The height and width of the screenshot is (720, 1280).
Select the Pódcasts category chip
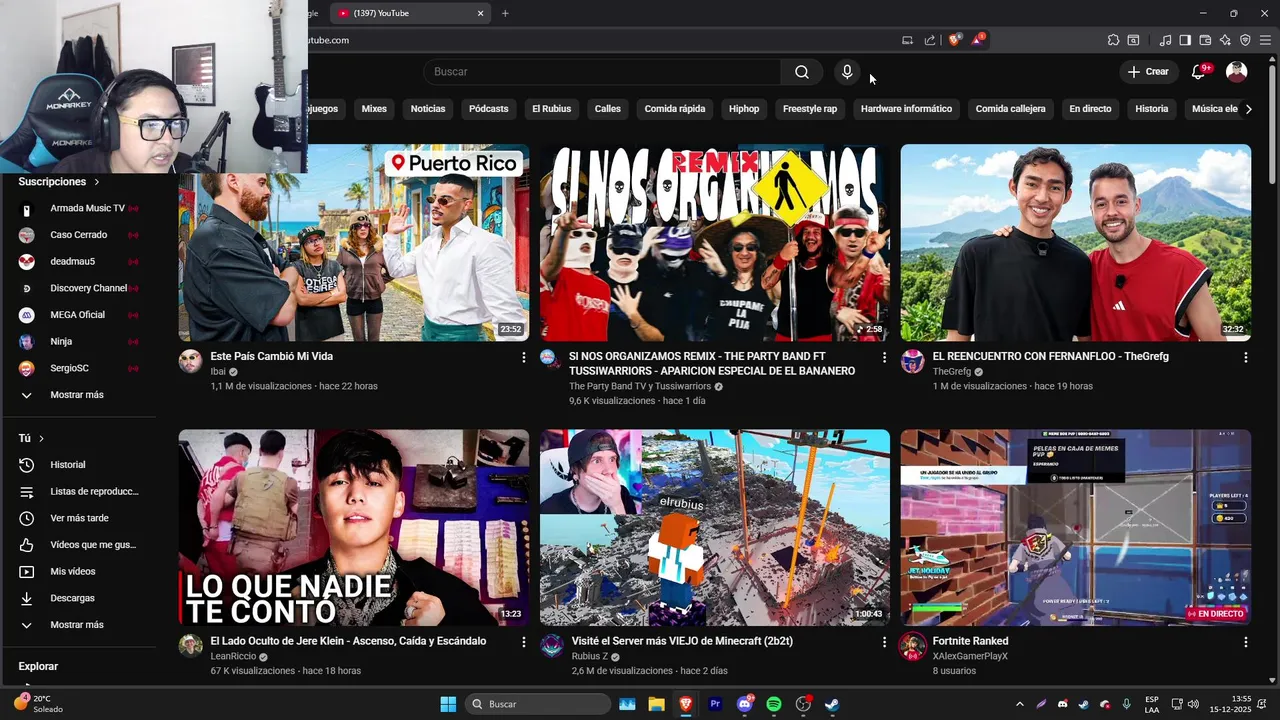click(489, 109)
